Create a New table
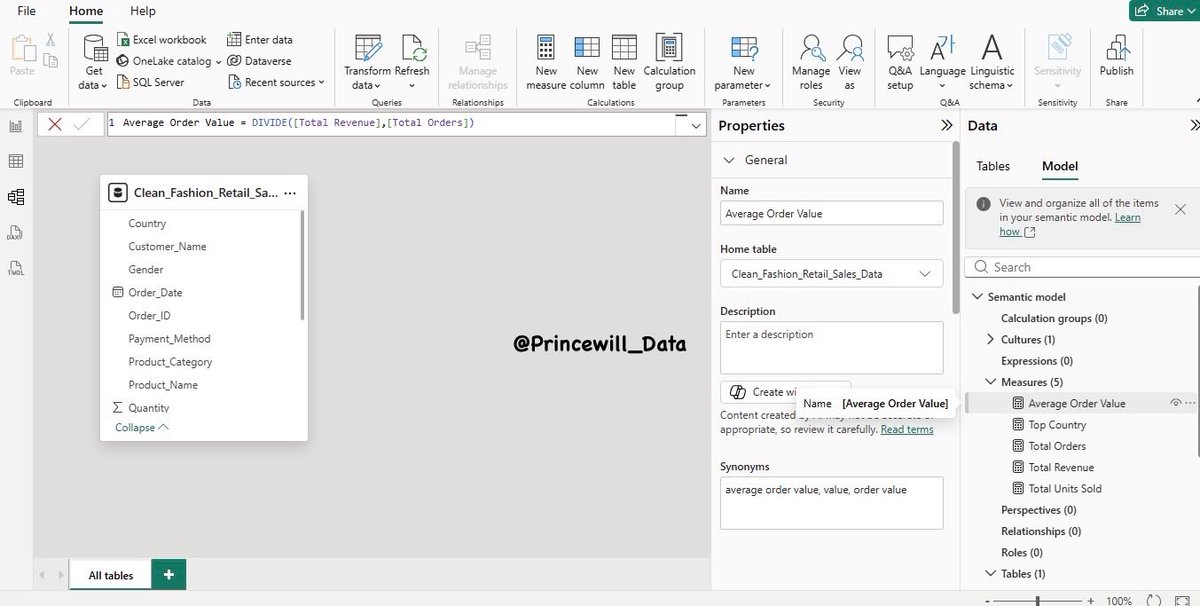 [624, 62]
